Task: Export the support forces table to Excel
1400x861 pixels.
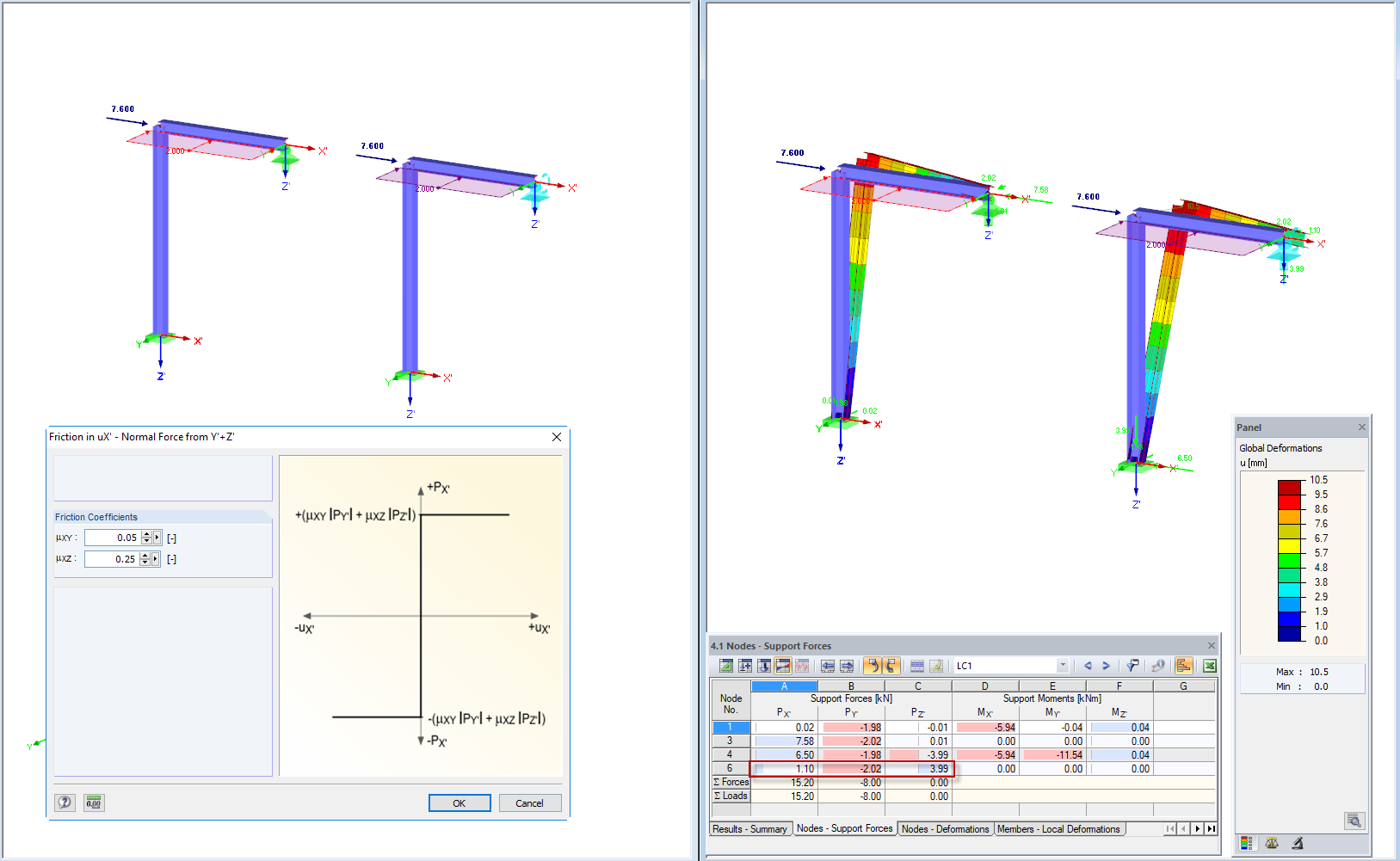Action: coord(1209,665)
